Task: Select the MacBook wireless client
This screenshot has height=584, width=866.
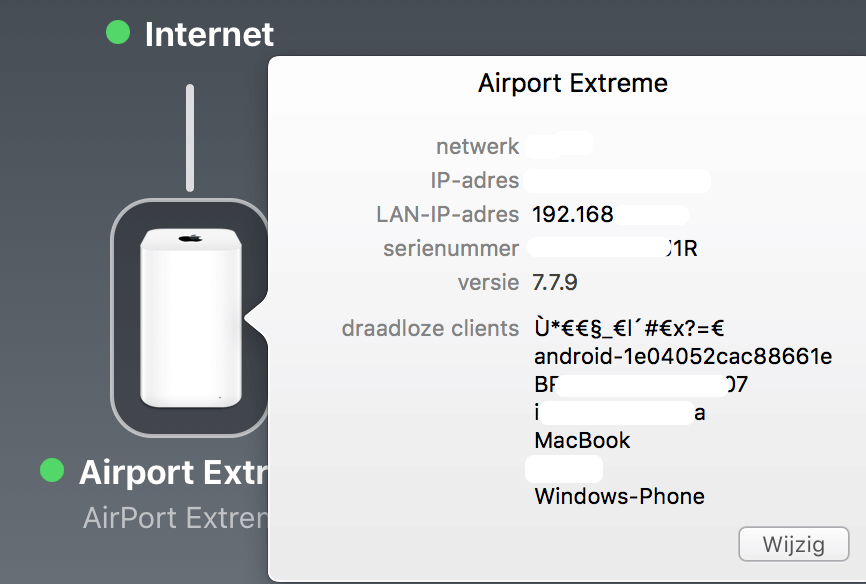Action: (x=583, y=440)
